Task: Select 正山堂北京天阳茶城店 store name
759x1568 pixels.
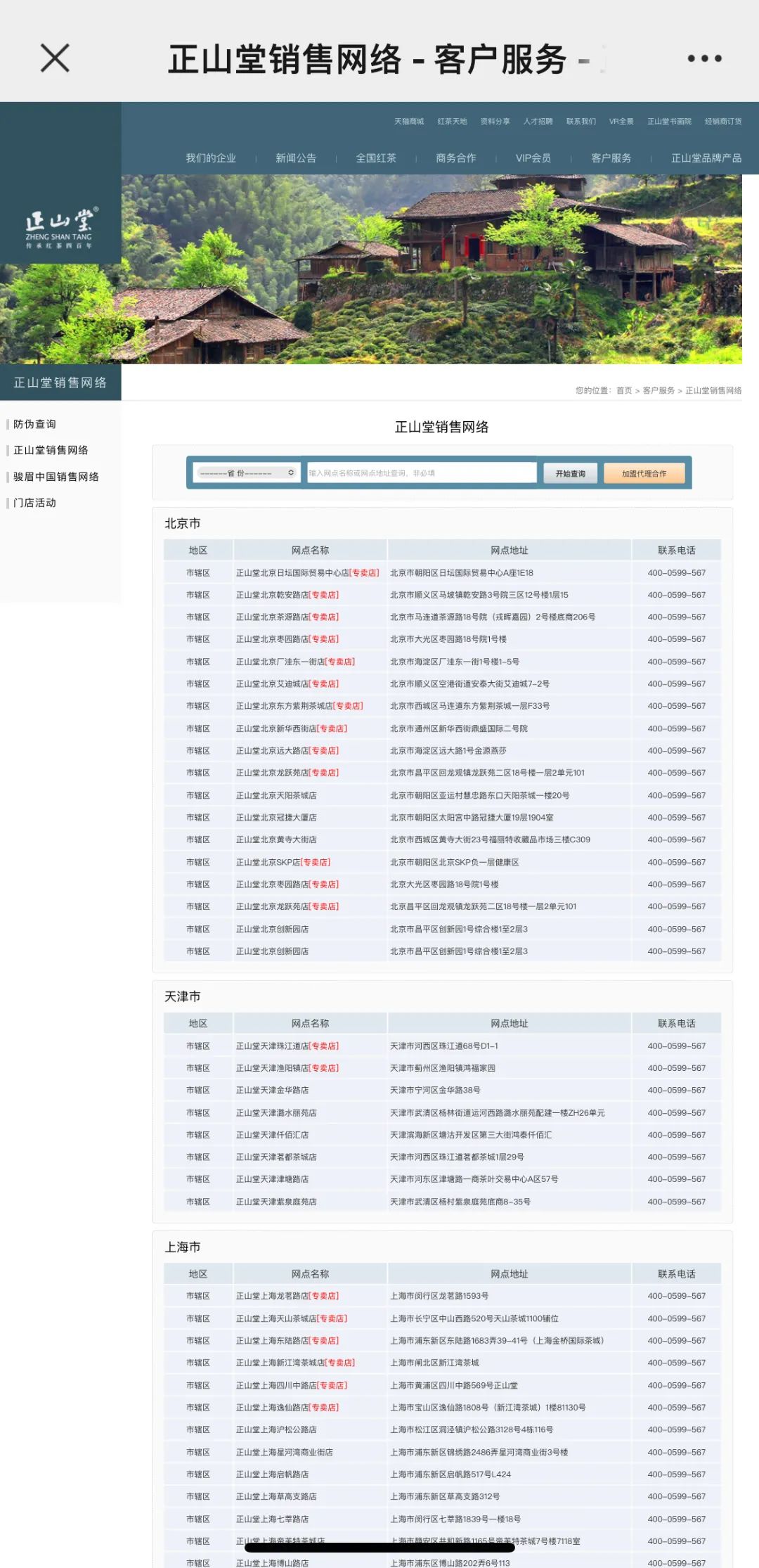Action: 276,795
